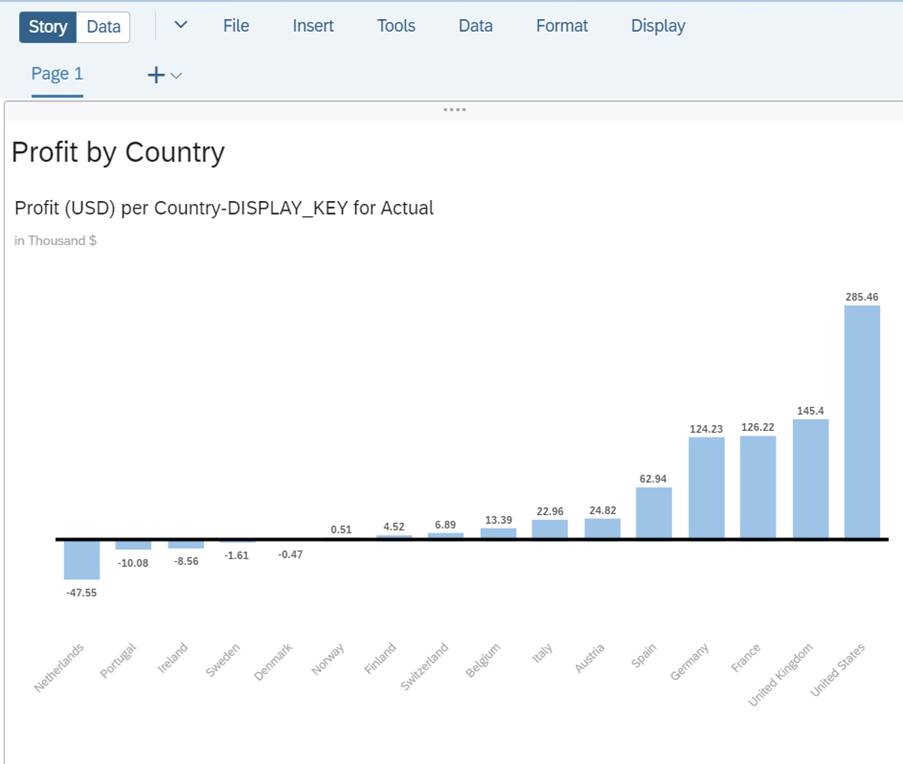Select the Netherlands negative bar
This screenshot has width=903, height=764.
pos(82,560)
